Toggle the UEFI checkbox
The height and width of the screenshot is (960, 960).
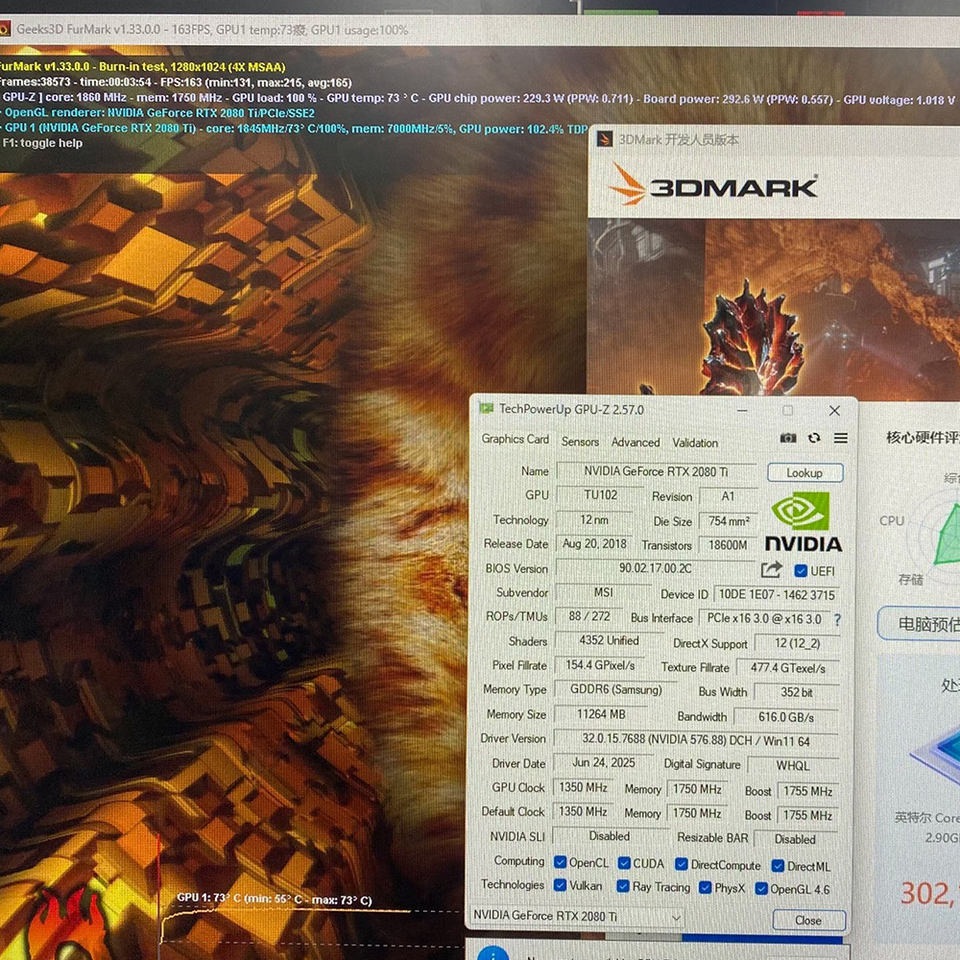click(x=800, y=571)
